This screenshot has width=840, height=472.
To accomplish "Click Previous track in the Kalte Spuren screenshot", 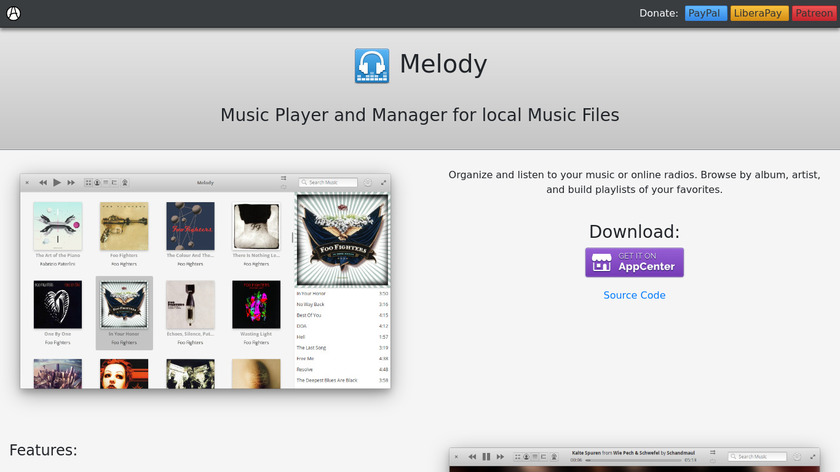I will click(x=472, y=457).
